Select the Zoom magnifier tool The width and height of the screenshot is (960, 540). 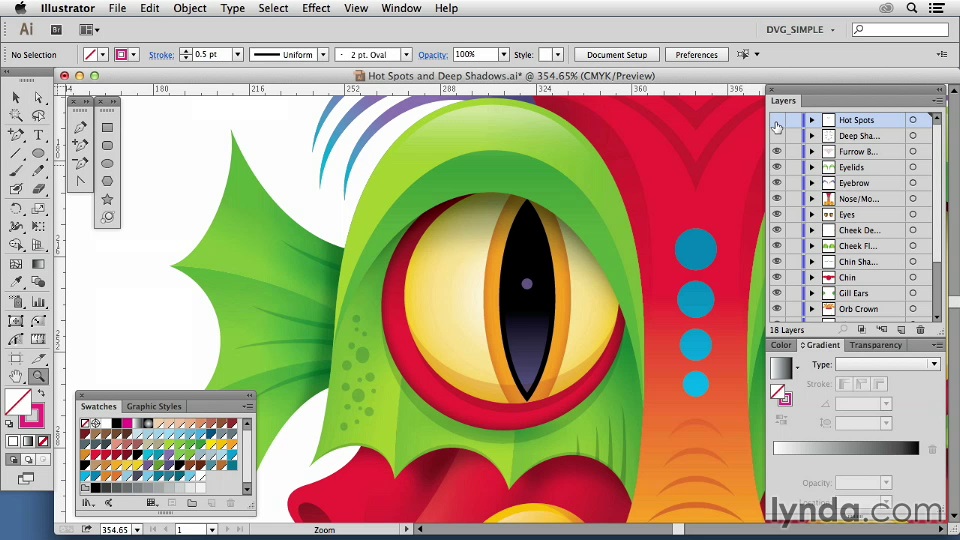click(38, 376)
